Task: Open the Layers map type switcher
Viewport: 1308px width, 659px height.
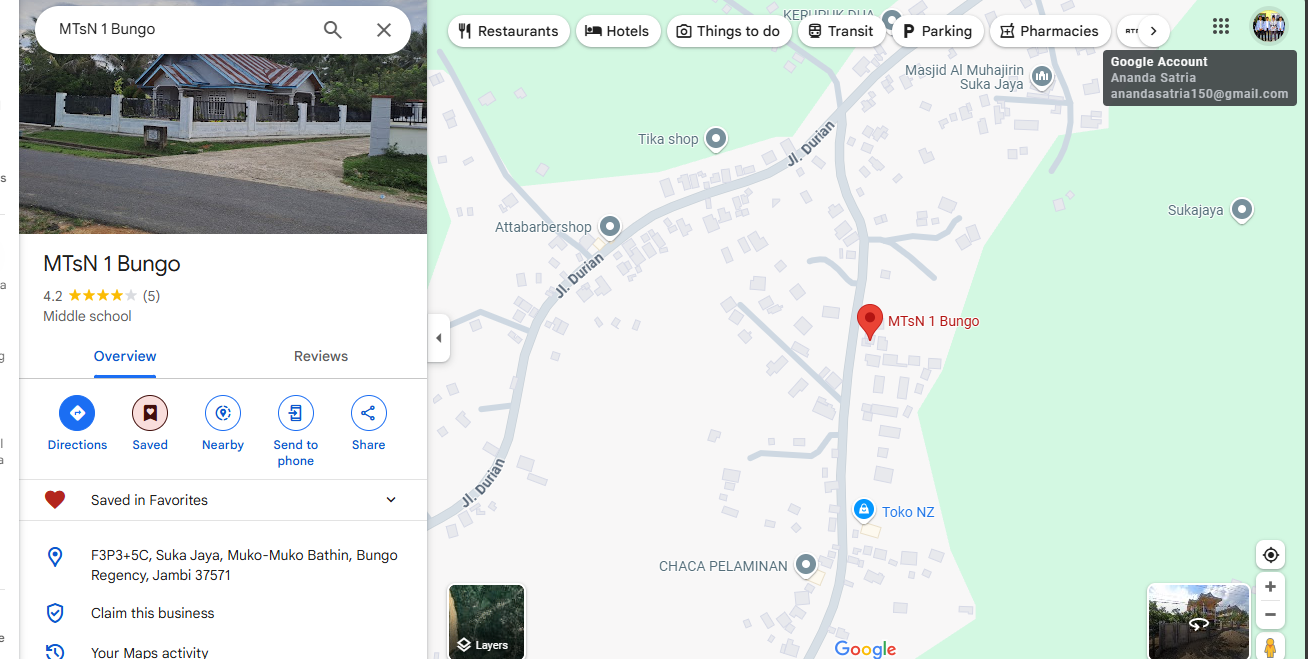Action: 486,621
